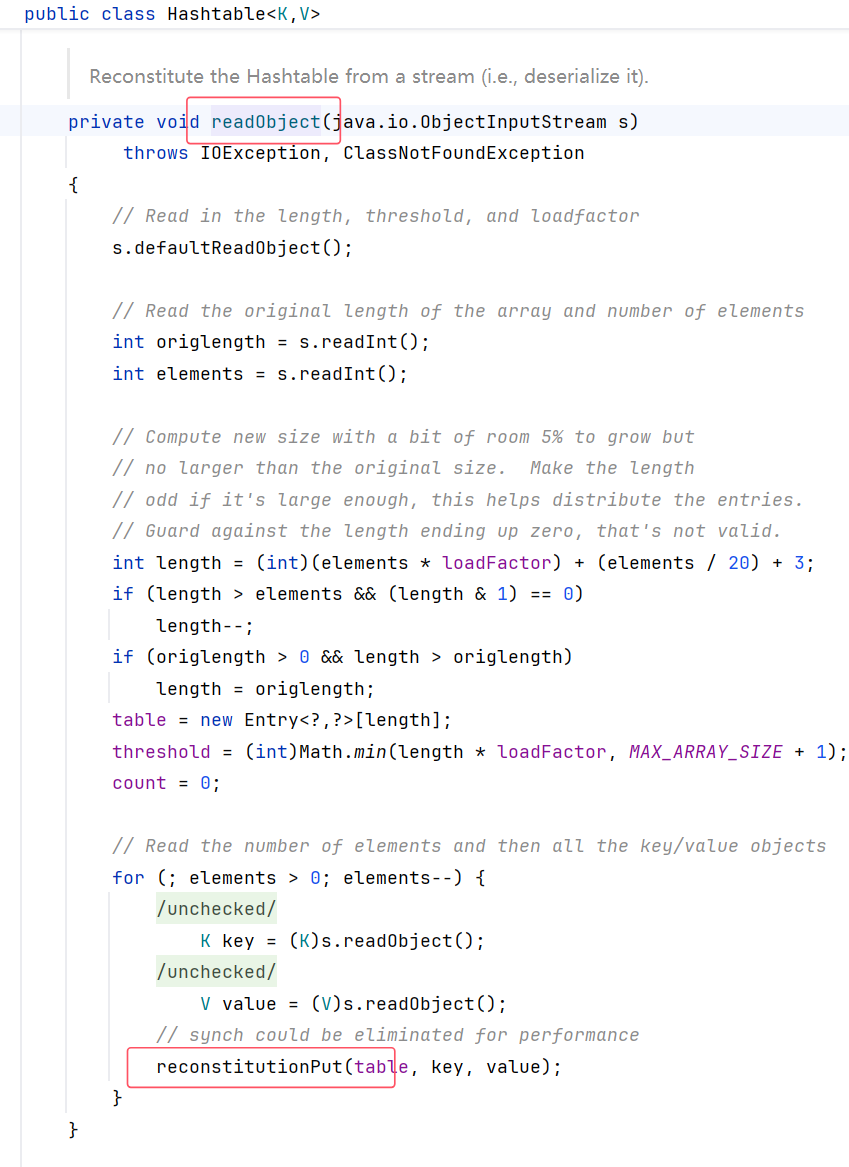Expand the folded /unchecked/ above V value
Viewport: 849px width, 1167px height.
[216, 972]
